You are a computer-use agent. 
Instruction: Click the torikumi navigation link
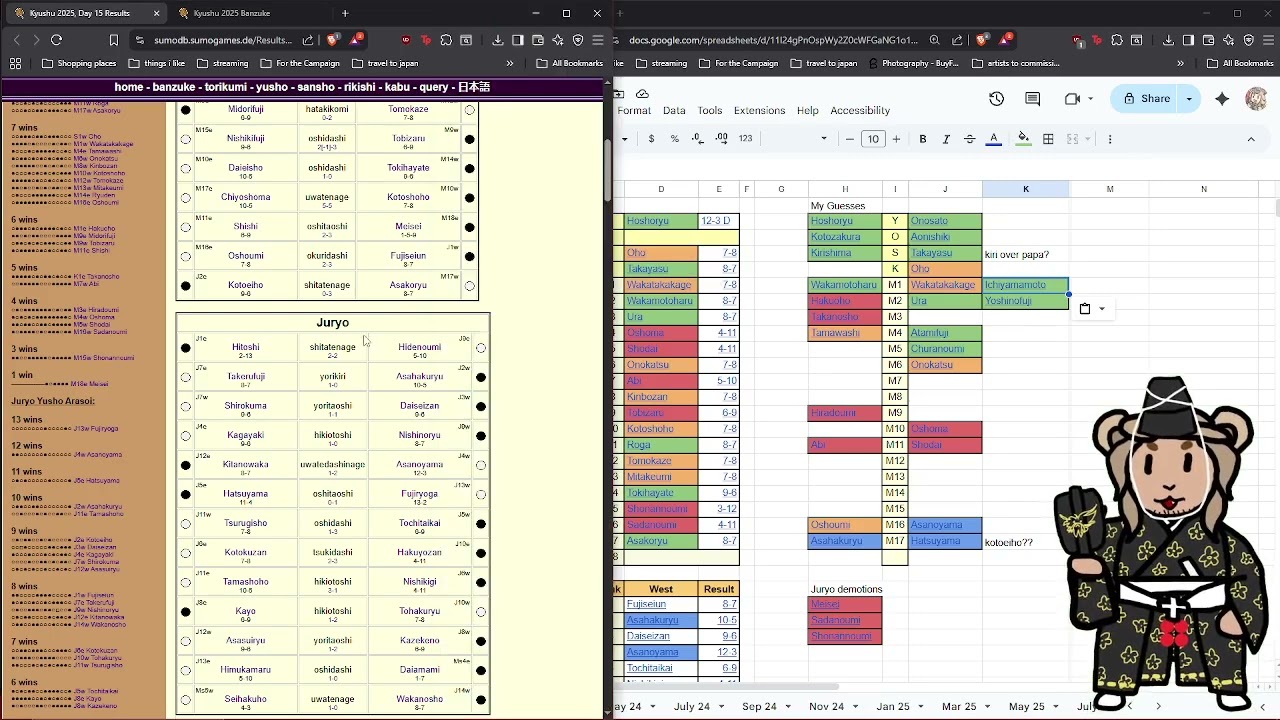(x=224, y=87)
